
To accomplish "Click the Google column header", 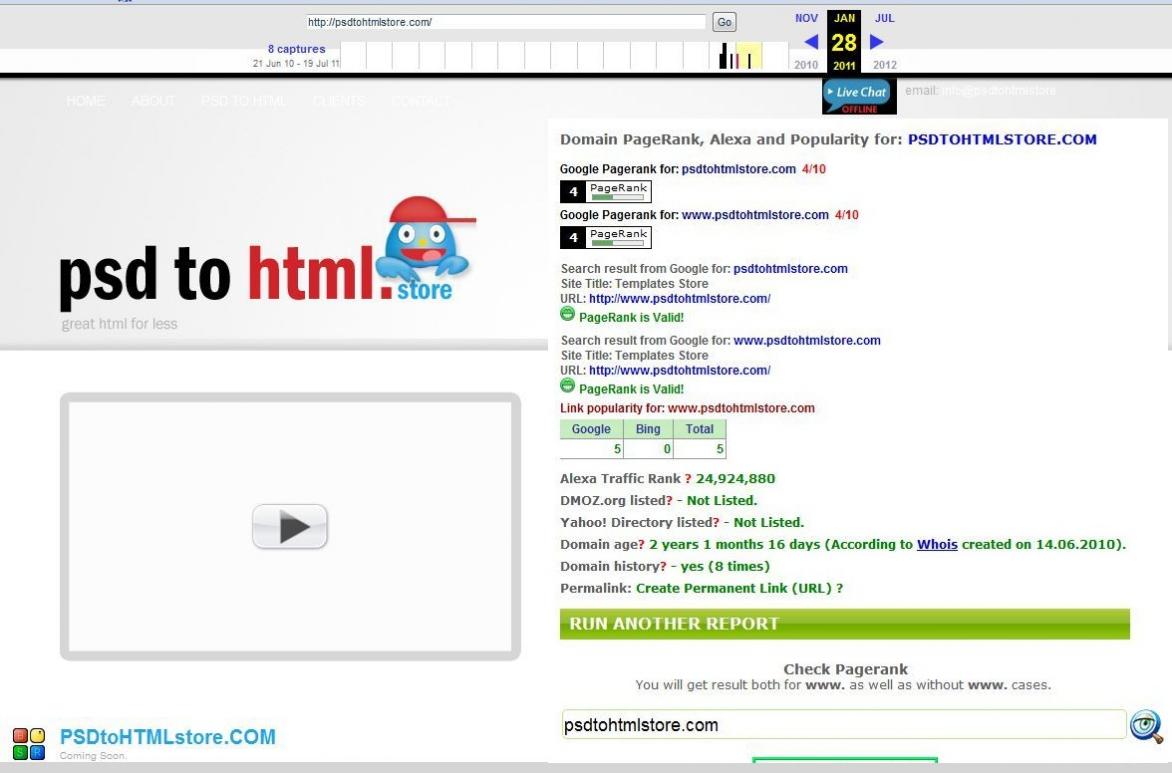I will (x=591, y=429).
